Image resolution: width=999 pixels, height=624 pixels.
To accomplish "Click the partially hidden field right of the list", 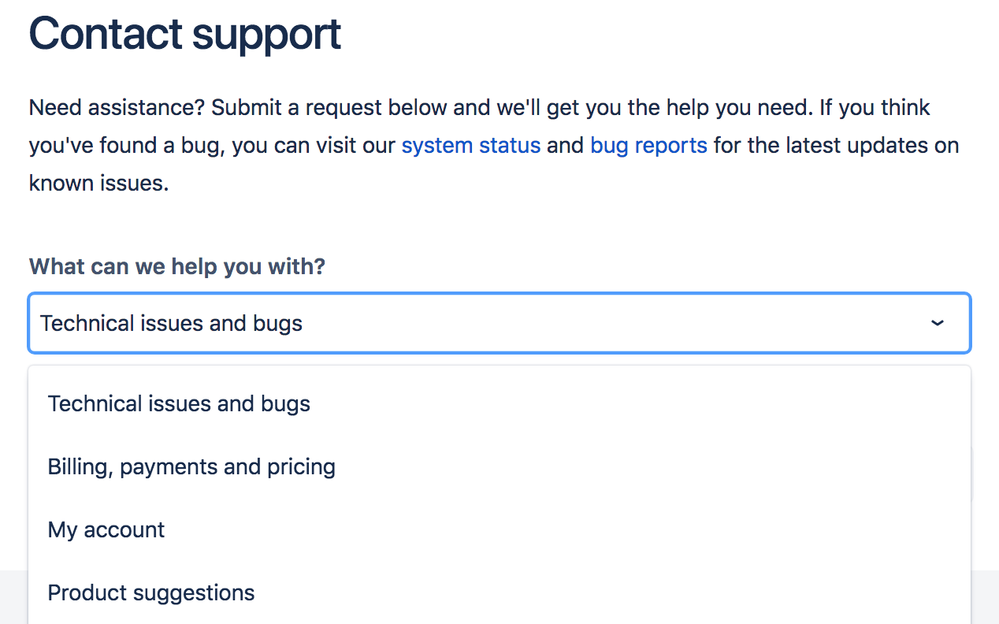I will coord(972,472).
